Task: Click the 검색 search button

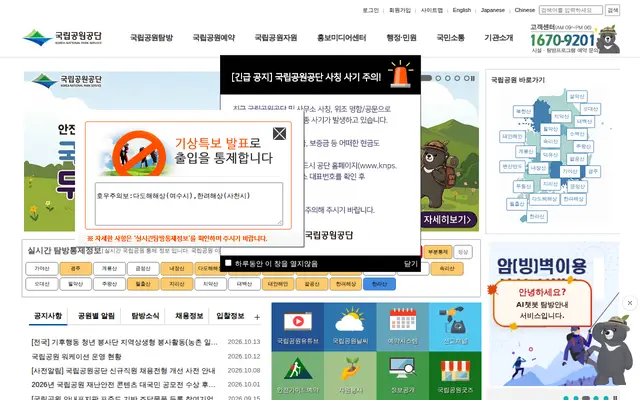Action: click(613, 10)
